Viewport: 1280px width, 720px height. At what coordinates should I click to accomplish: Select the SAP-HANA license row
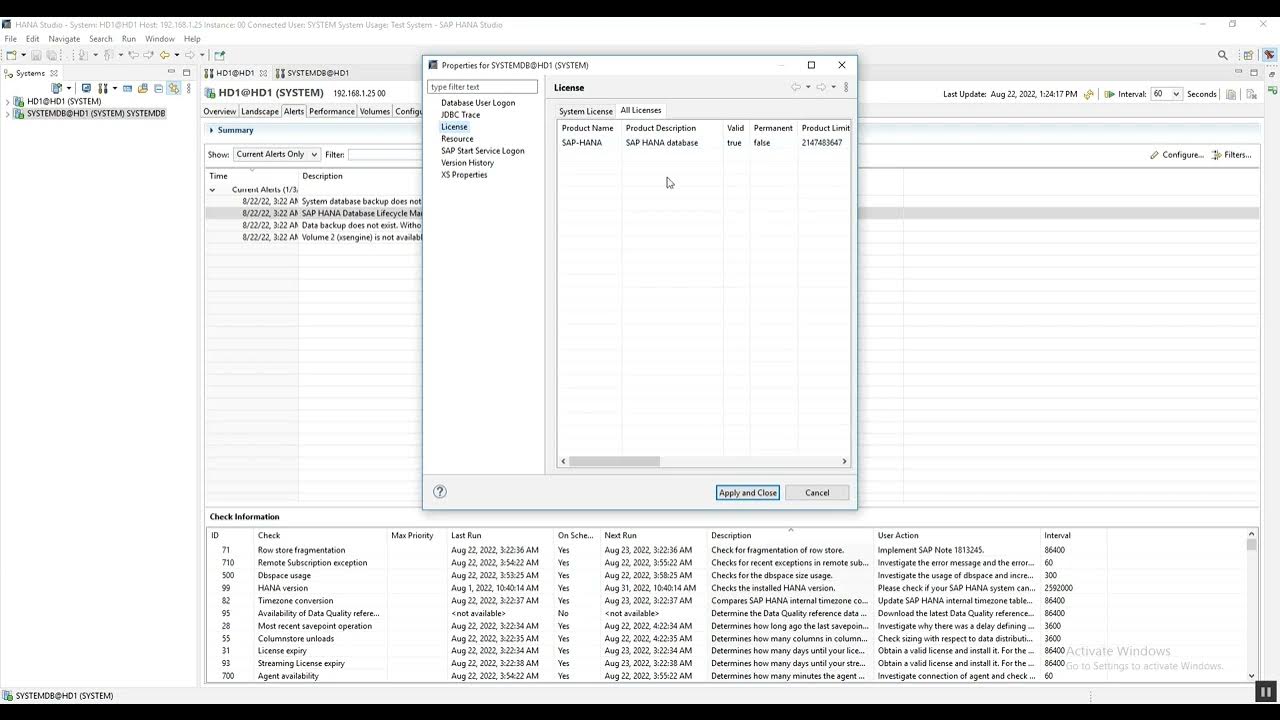coord(704,143)
